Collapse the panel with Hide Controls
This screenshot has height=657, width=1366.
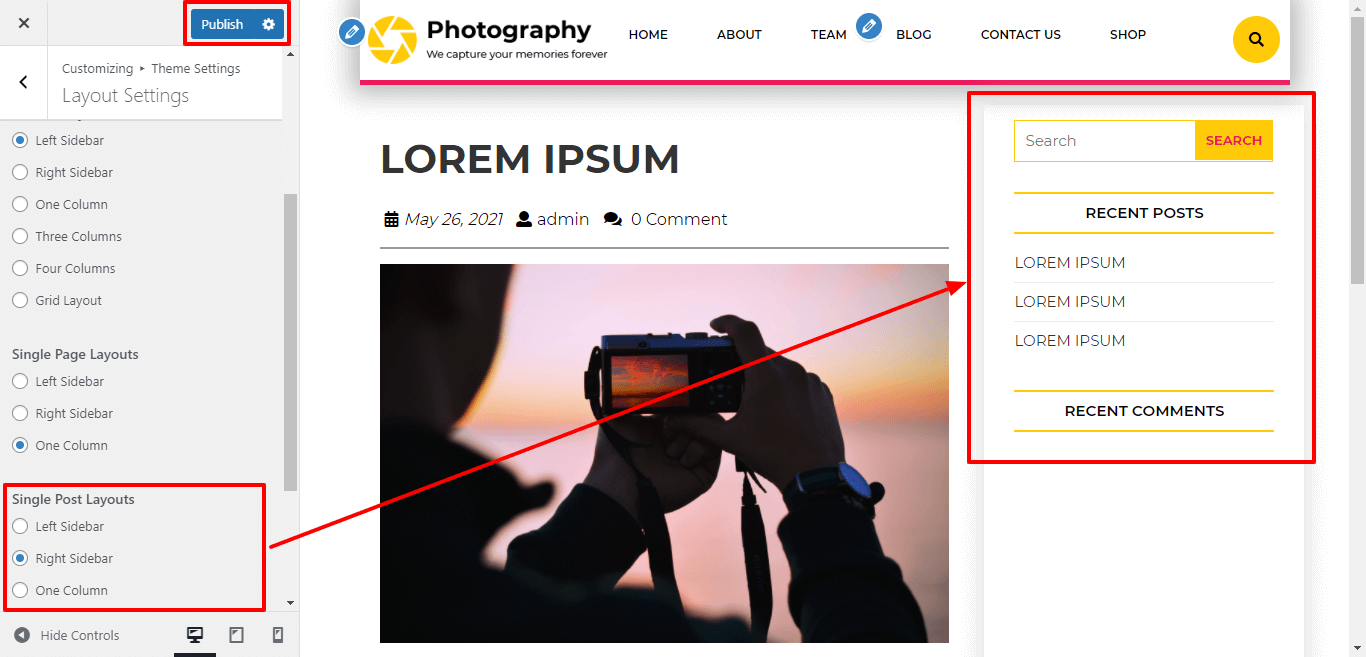coord(67,635)
